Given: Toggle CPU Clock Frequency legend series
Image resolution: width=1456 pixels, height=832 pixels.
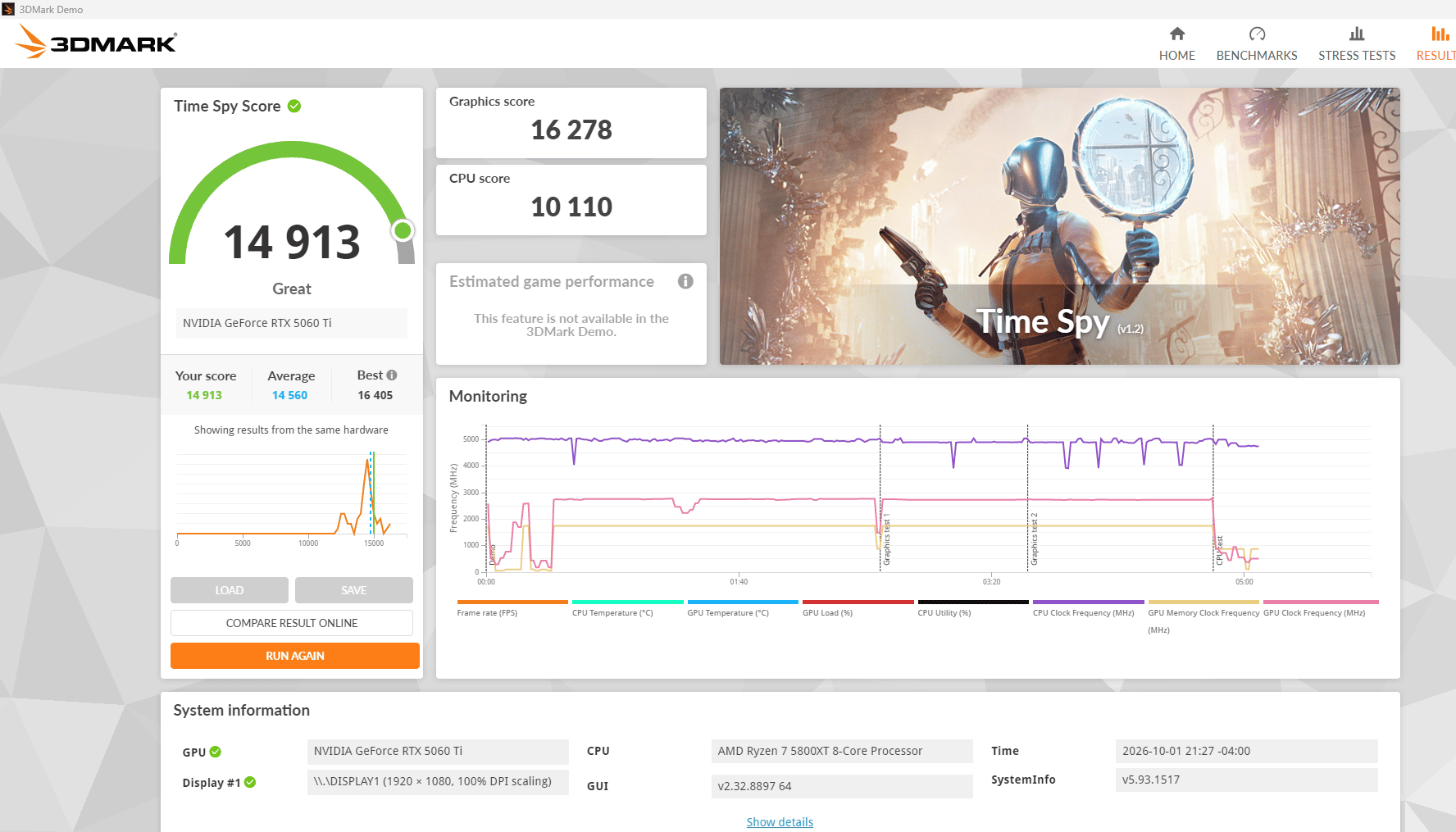Looking at the screenshot, I should tap(1083, 612).
